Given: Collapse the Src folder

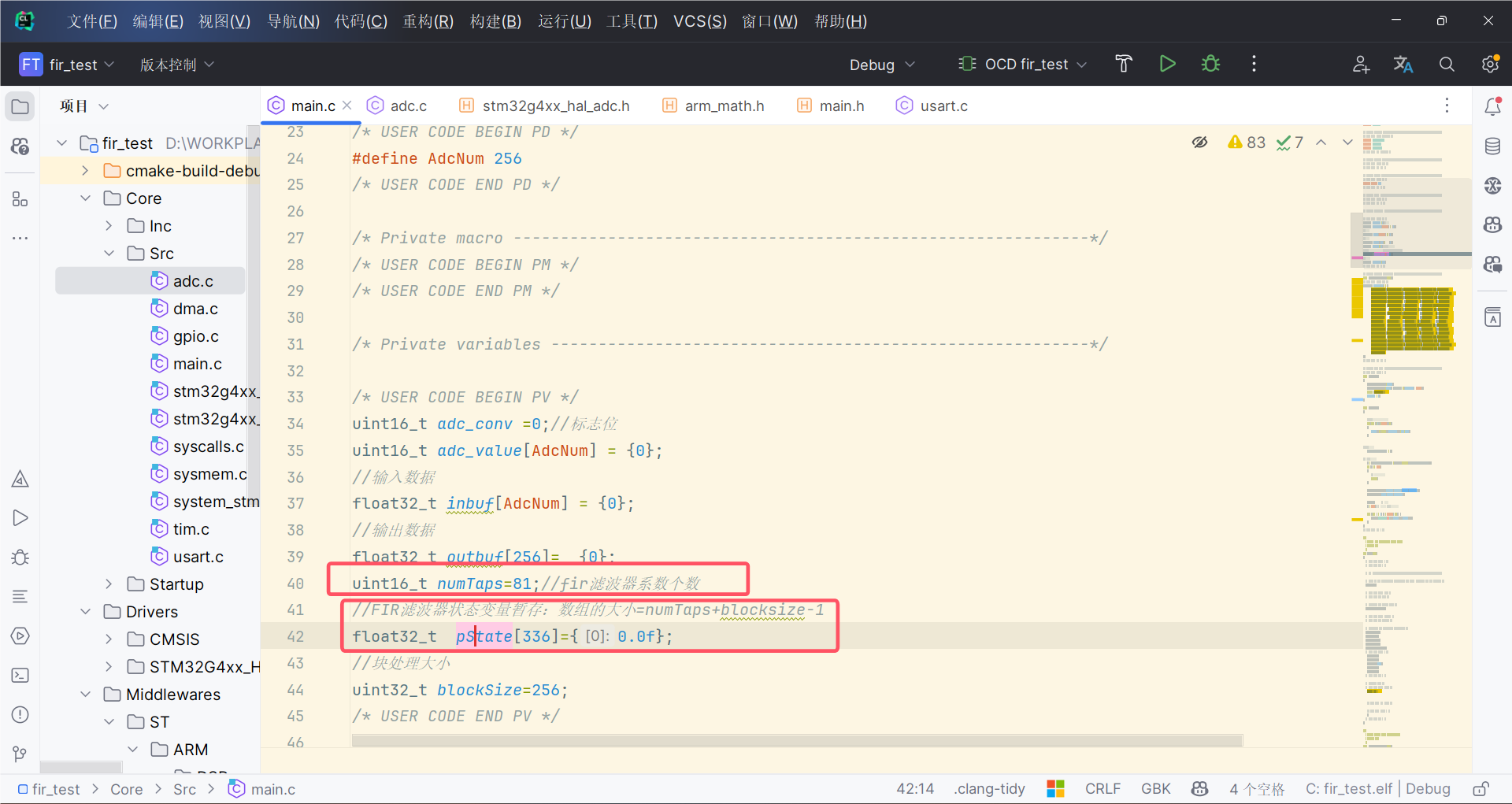Looking at the screenshot, I should 109,254.
